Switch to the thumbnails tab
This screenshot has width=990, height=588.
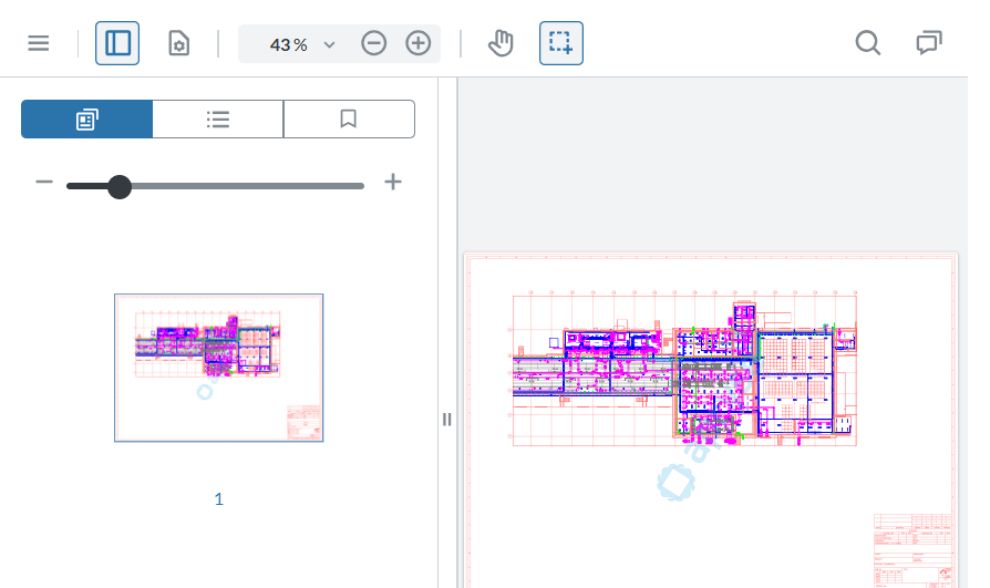click(87, 119)
